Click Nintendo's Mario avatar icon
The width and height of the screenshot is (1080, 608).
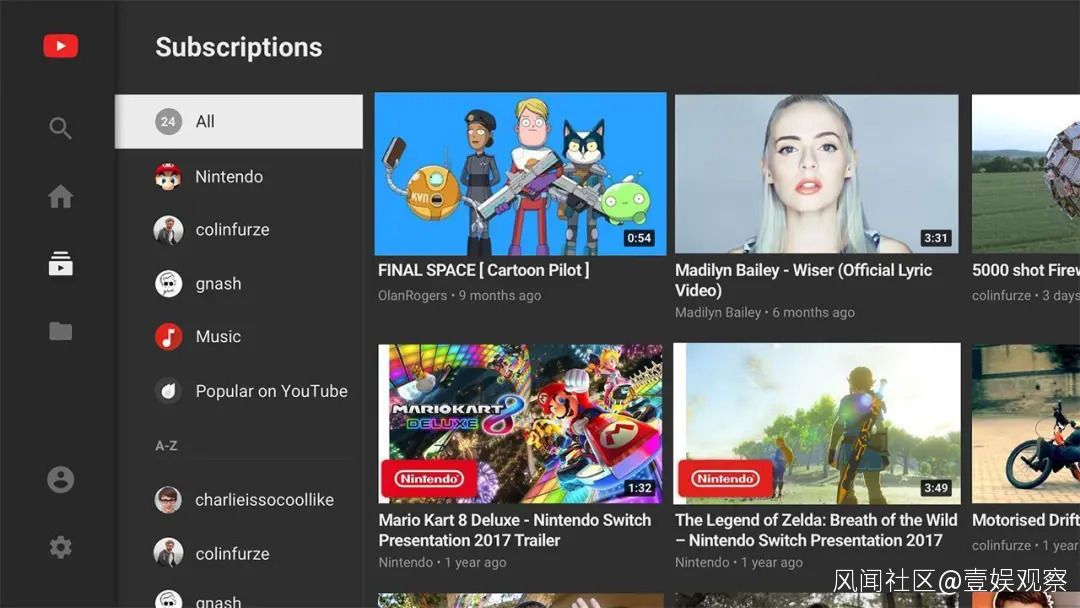168,177
